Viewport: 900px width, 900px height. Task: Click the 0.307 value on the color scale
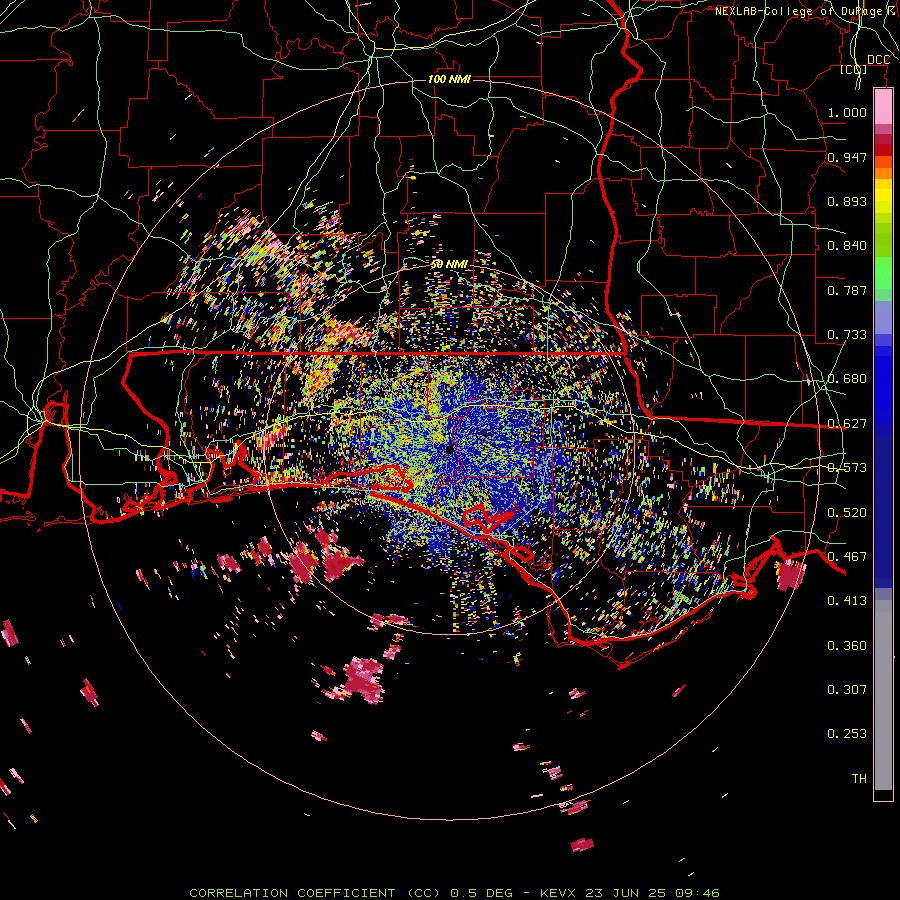[847, 689]
